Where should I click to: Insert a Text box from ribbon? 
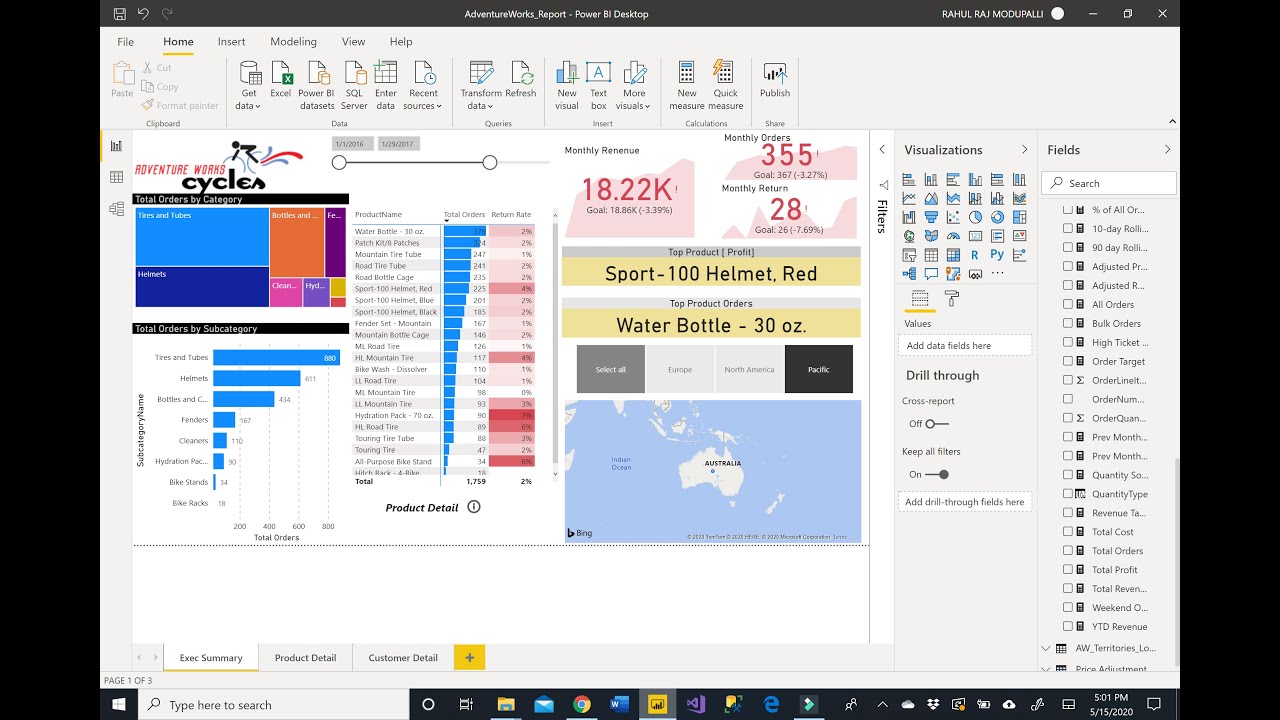point(598,85)
